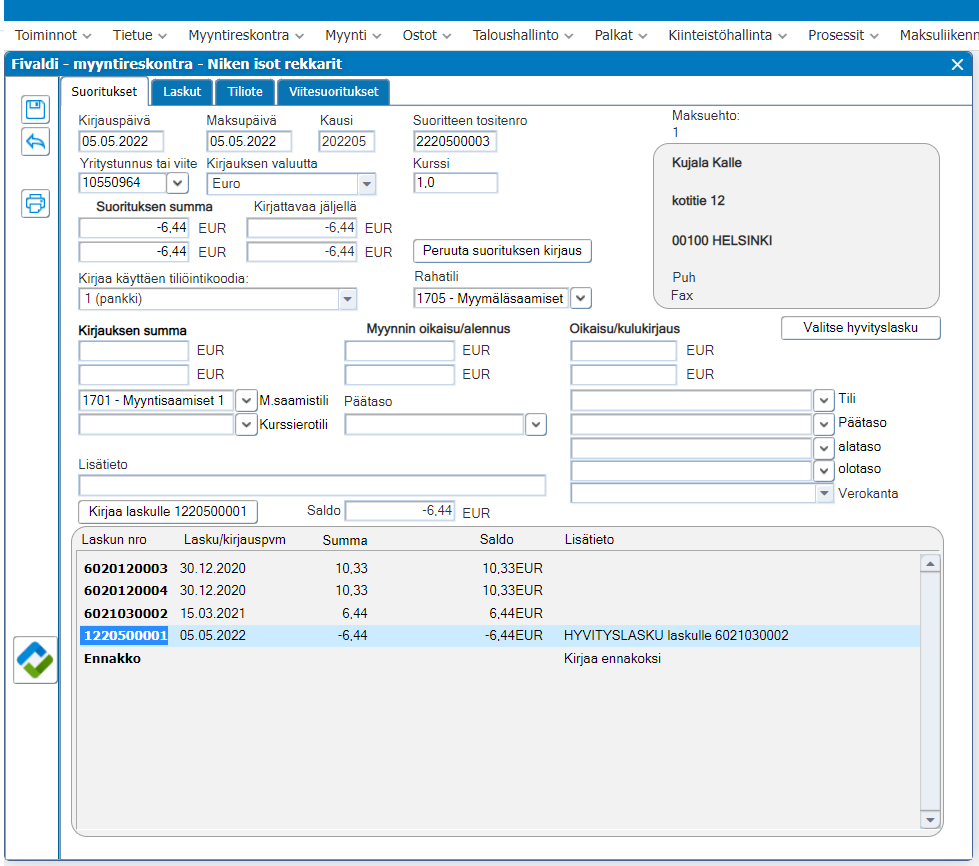
Task: Open the Myyntireskontra menu
Action: pos(246,36)
